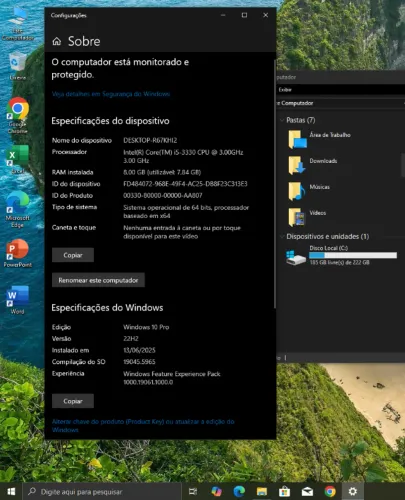Maximize the Configurações window

point(244,15)
